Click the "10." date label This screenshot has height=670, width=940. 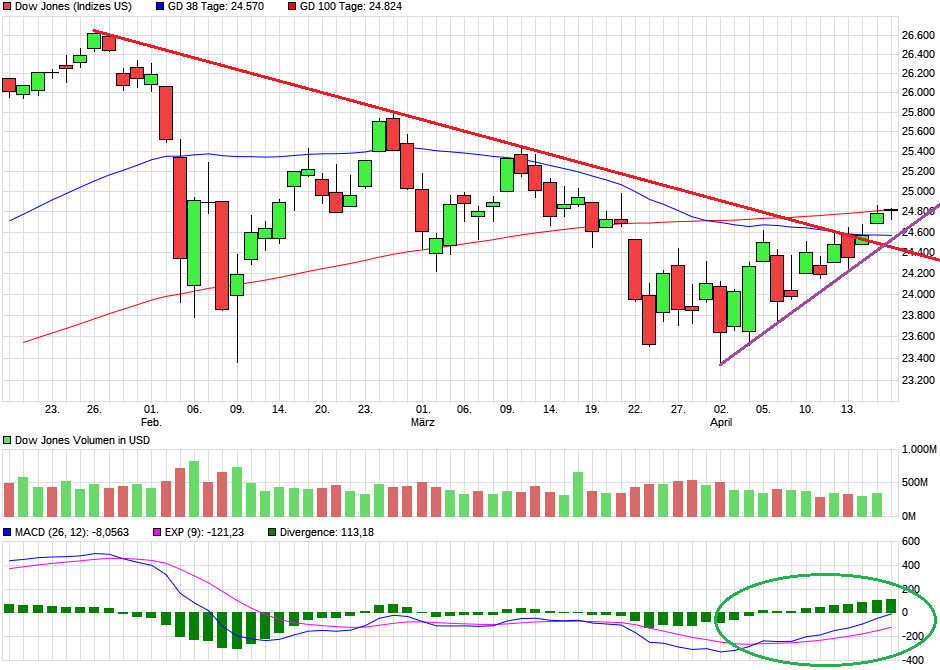(x=806, y=409)
